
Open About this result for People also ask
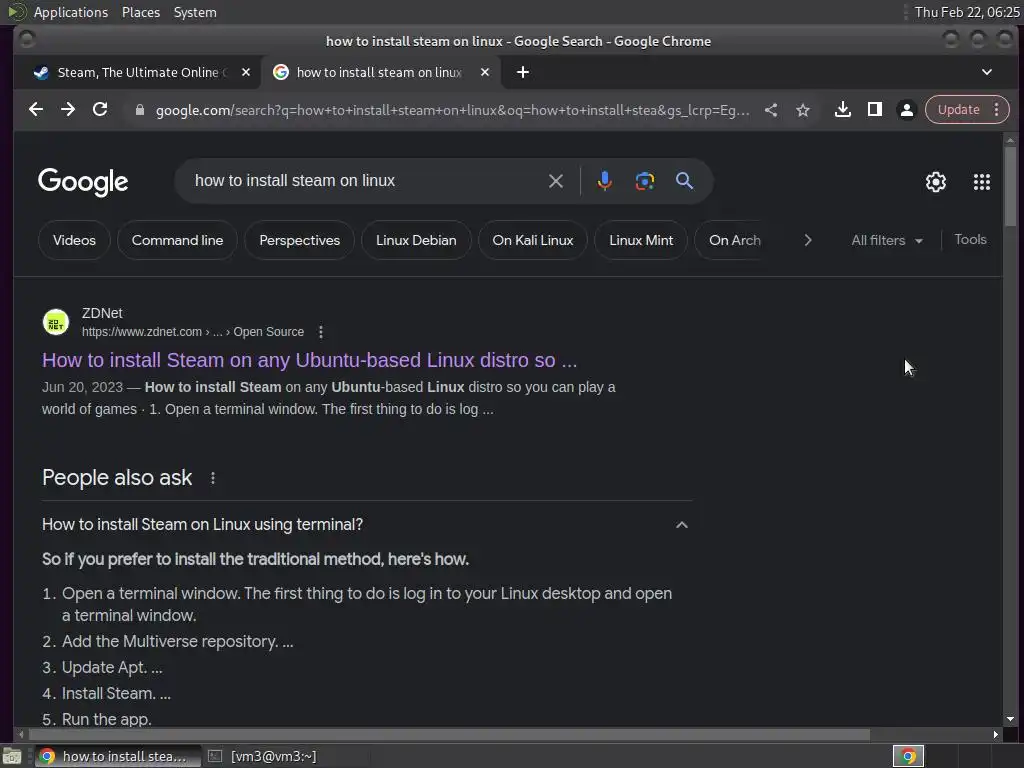213,478
